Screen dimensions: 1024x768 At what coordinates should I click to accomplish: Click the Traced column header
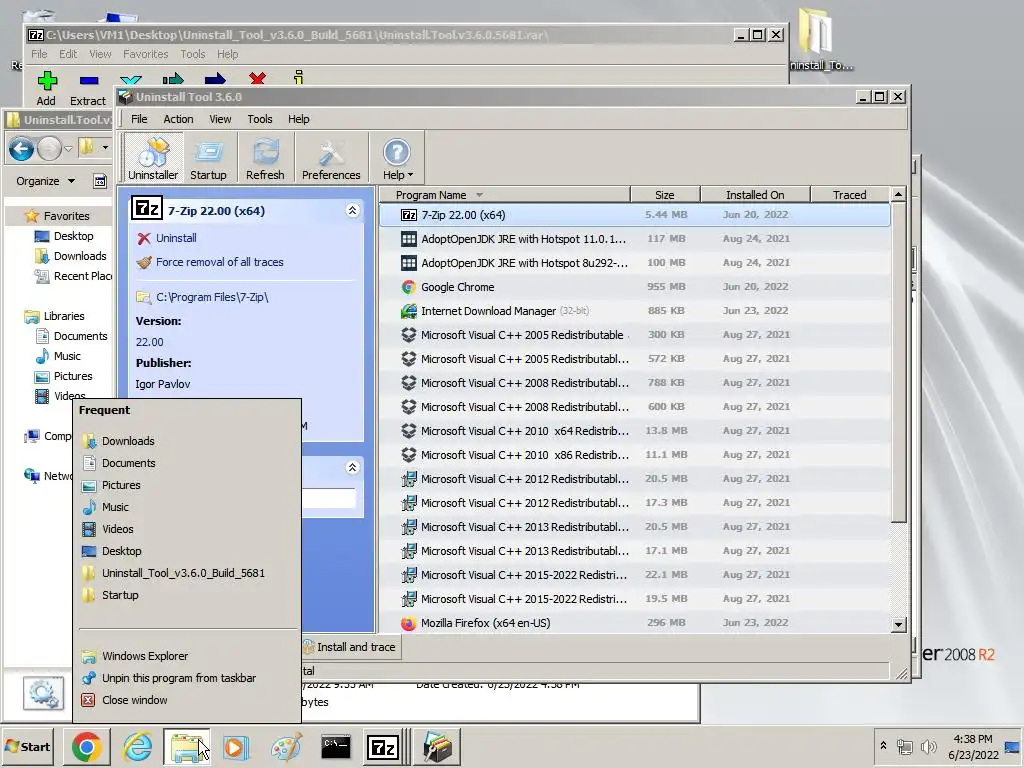(x=850, y=195)
